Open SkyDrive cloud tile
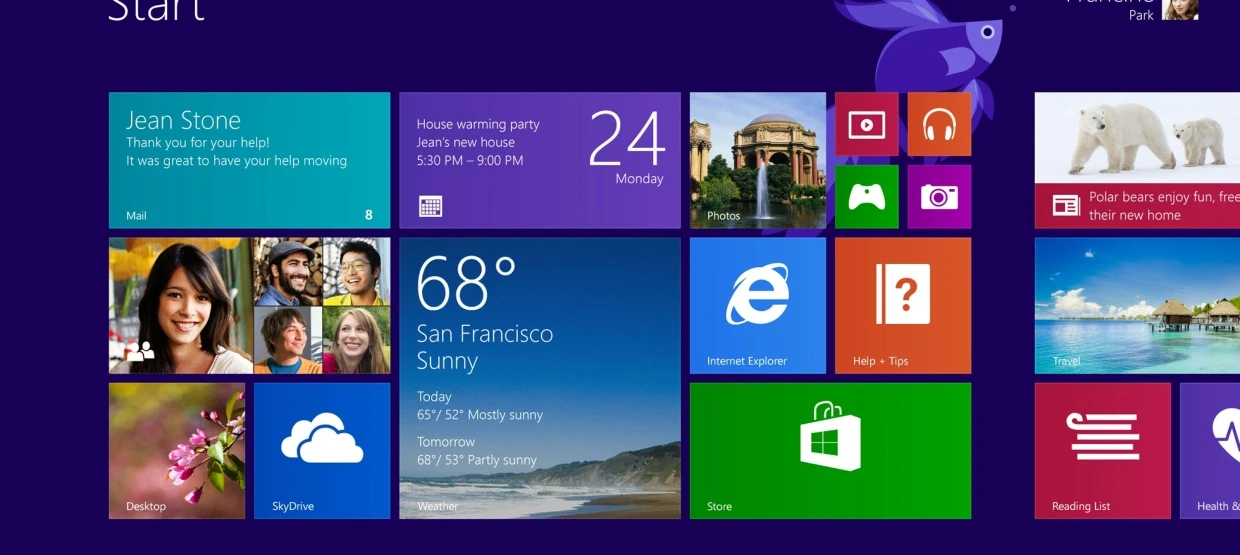The height and width of the screenshot is (555, 1240). tap(322, 450)
